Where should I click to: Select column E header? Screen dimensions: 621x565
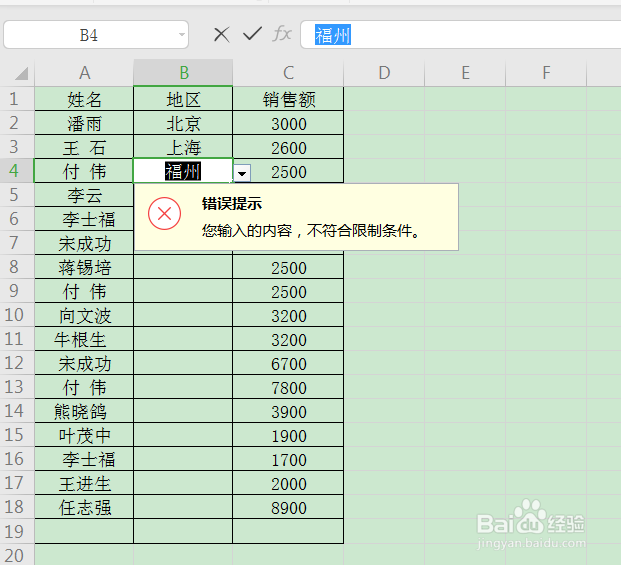465,73
